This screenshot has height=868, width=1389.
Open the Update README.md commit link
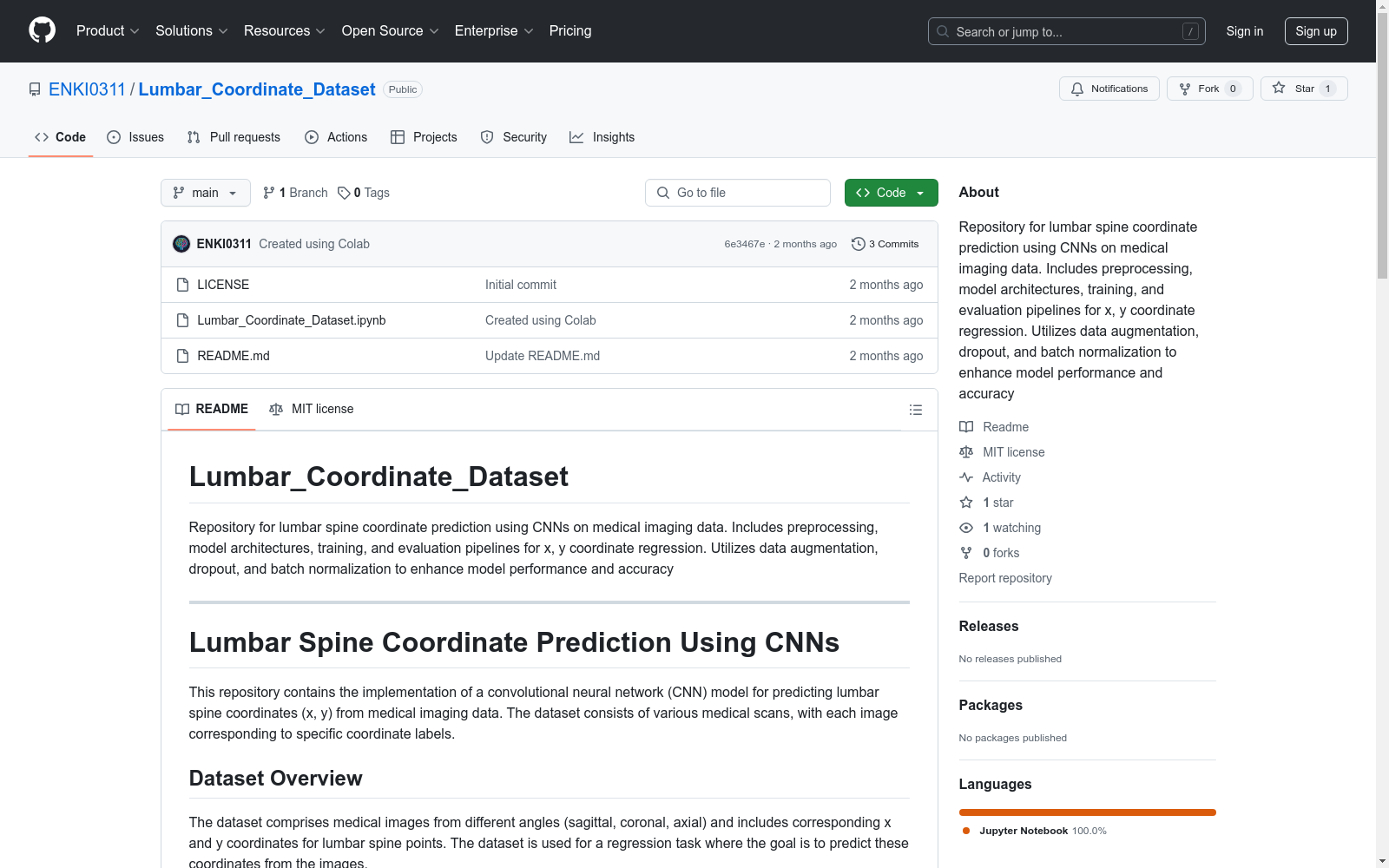click(543, 356)
